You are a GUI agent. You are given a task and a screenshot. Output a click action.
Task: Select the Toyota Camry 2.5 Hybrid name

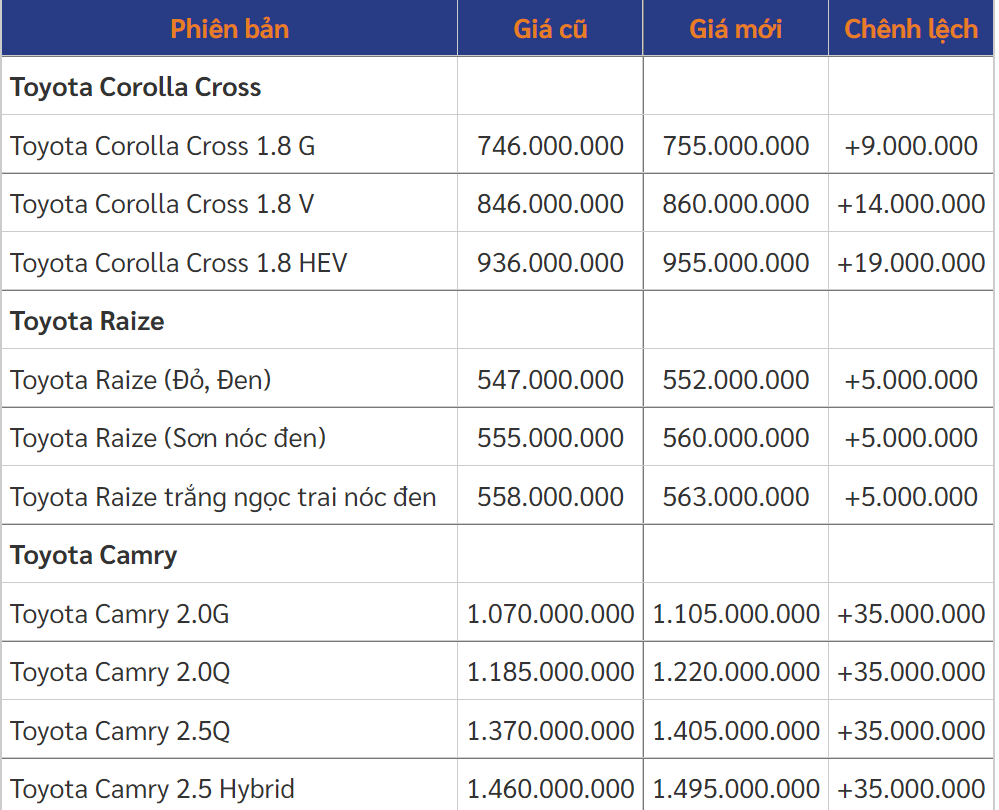pos(153,789)
